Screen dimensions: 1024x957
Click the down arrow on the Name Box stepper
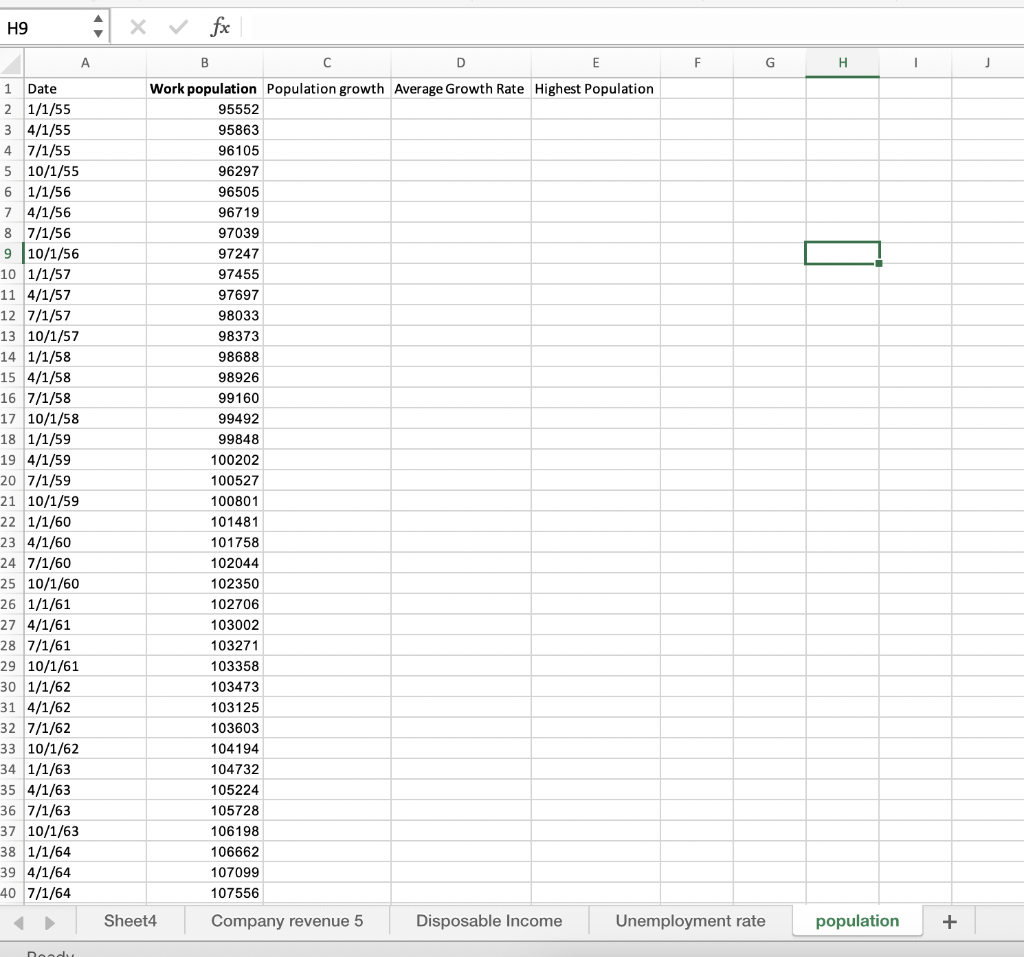96,32
